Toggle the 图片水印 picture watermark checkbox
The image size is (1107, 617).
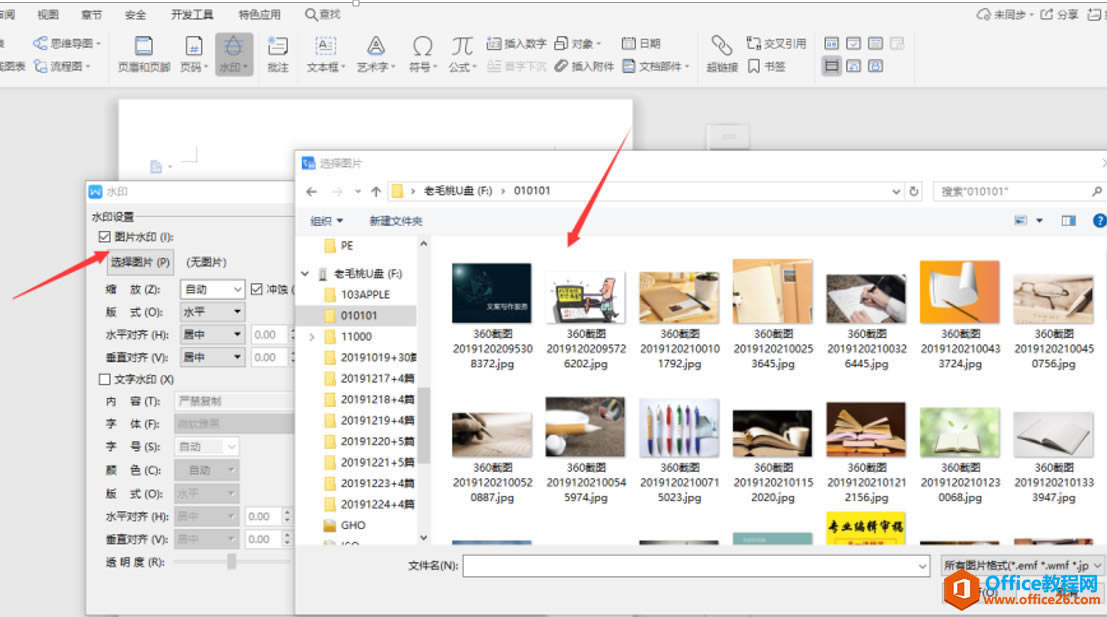tap(104, 236)
